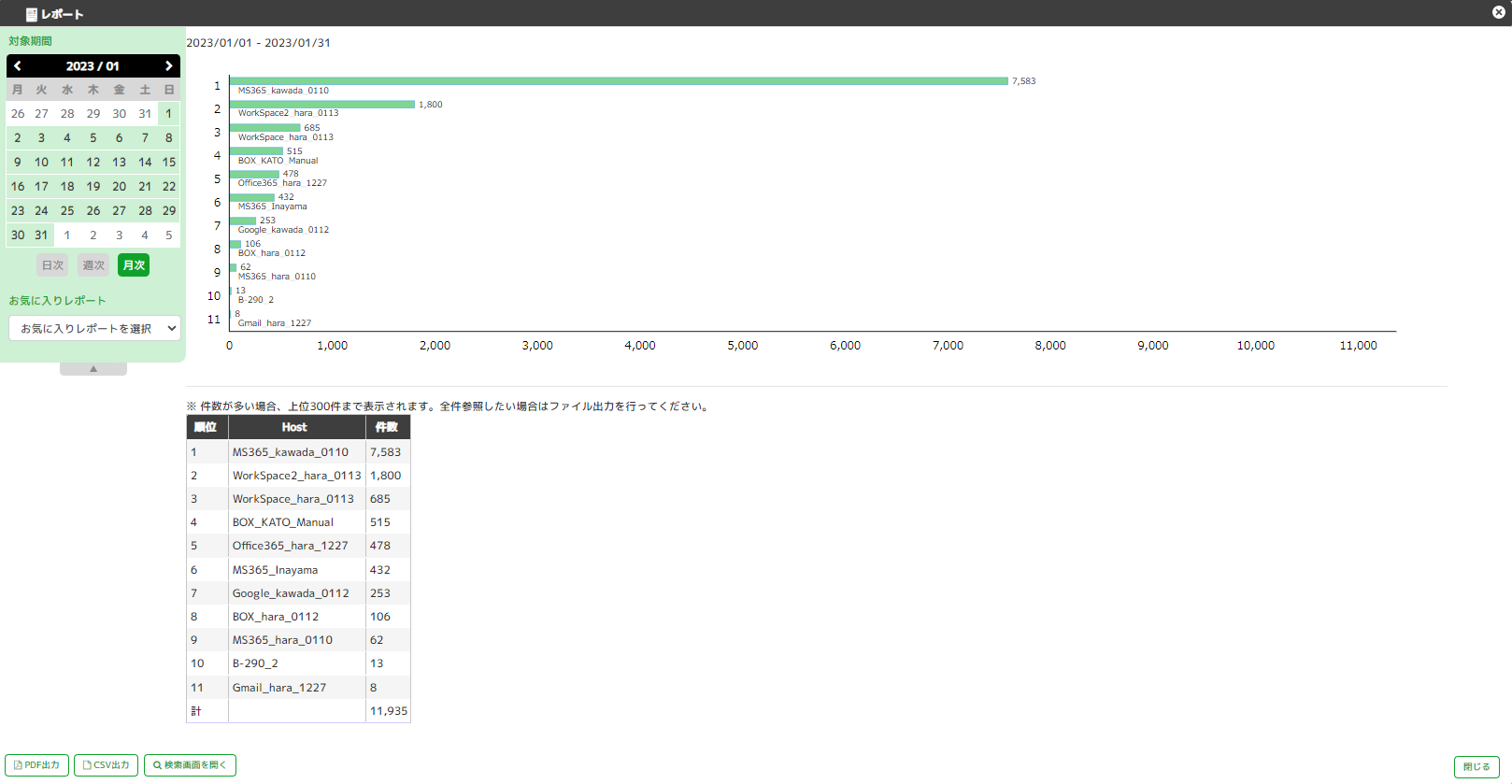Click the Office365 hara 1227 chart label

coord(282,183)
